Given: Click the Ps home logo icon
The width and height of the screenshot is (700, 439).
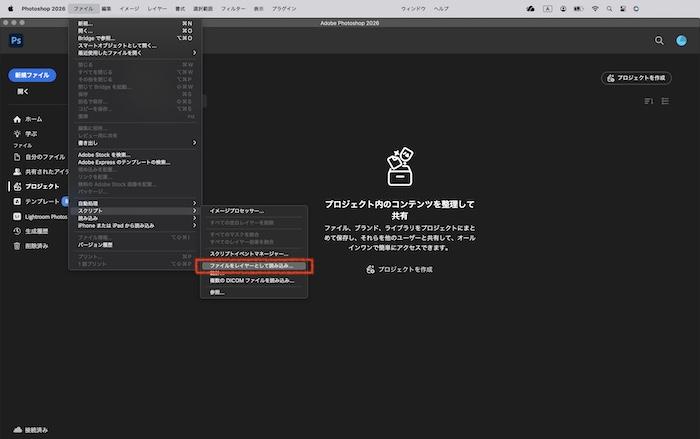Looking at the screenshot, I should click(x=16, y=41).
